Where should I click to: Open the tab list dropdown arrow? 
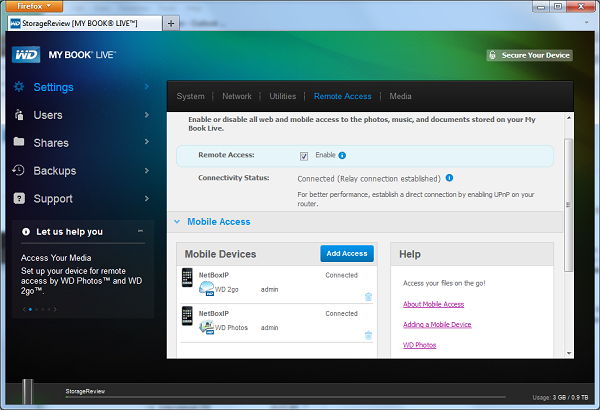pyautogui.click(x=586, y=23)
